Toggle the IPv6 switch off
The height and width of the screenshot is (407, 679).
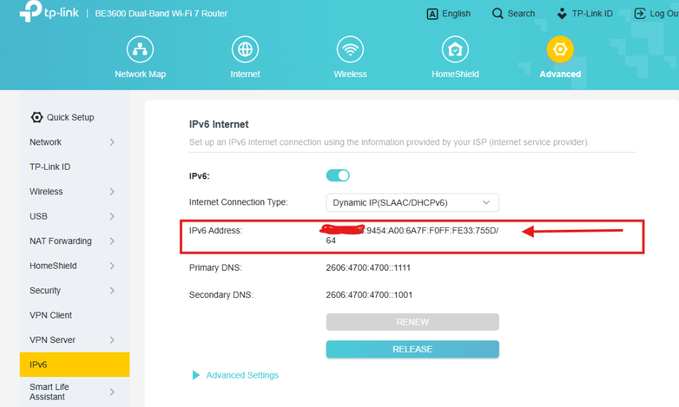point(338,175)
